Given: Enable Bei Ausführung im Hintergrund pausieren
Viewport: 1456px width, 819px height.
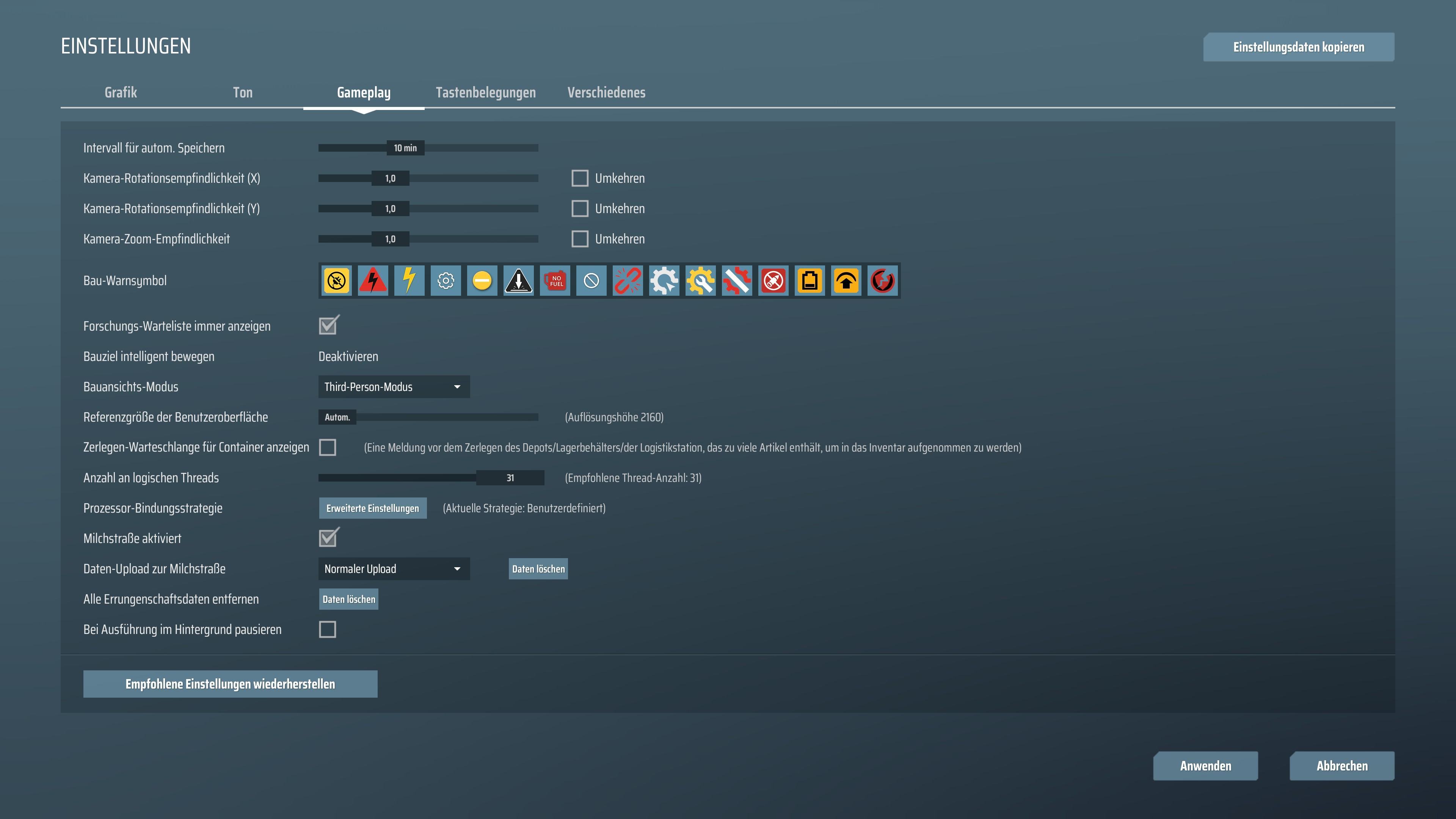Looking at the screenshot, I should [x=328, y=630].
